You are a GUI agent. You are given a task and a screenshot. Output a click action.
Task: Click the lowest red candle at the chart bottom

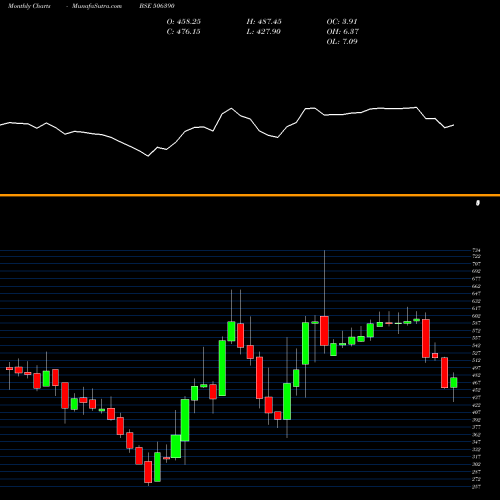(148, 472)
